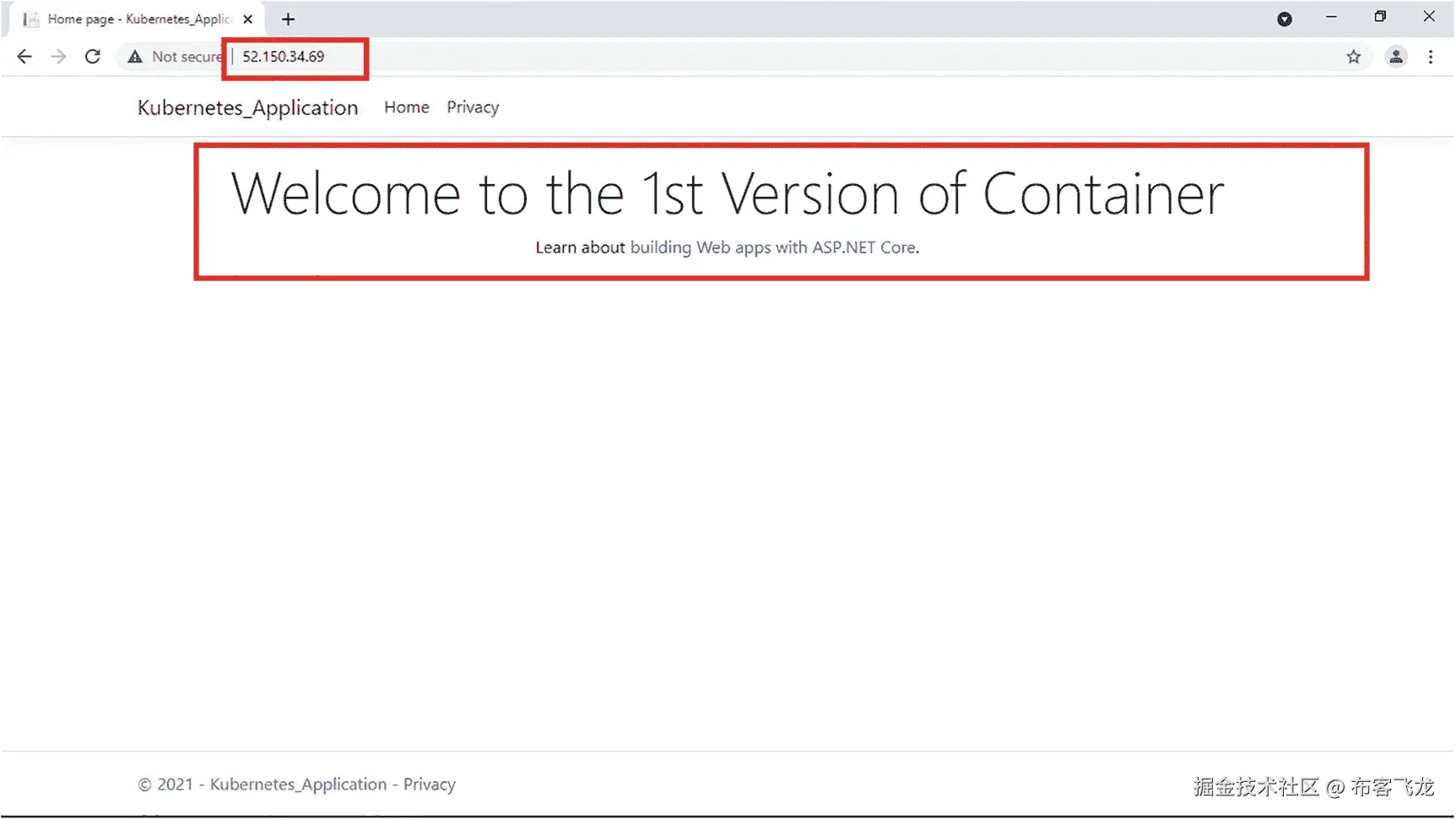
Task: Click the Learn about text
Action: pyautogui.click(x=581, y=247)
